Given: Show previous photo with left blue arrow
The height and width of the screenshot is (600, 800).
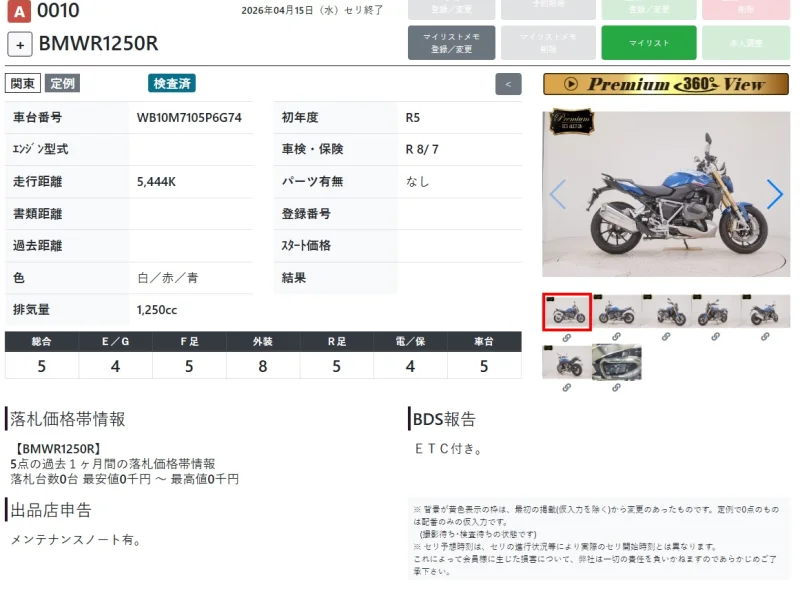Looking at the screenshot, I should click(x=557, y=194).
